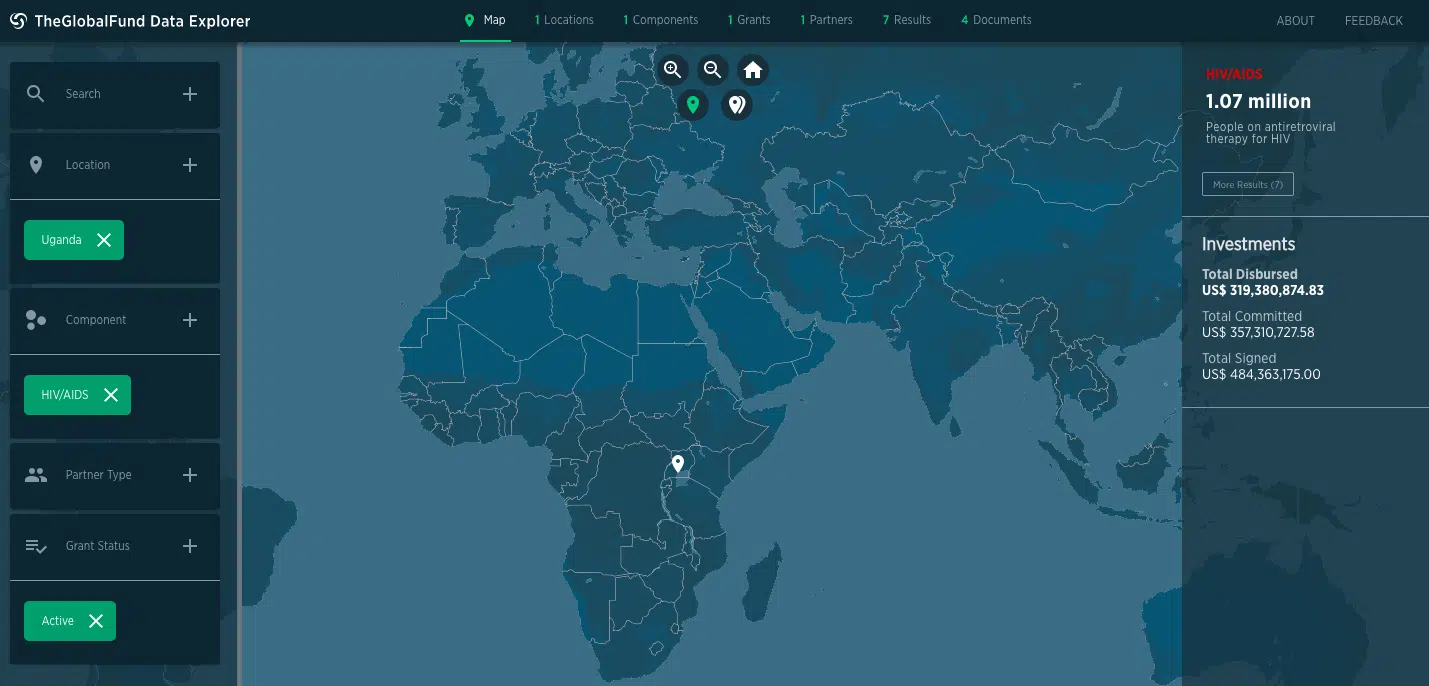Click the More Results (7) button
The width and height of the screenshot is (1429, 686).
[1247, 185]
